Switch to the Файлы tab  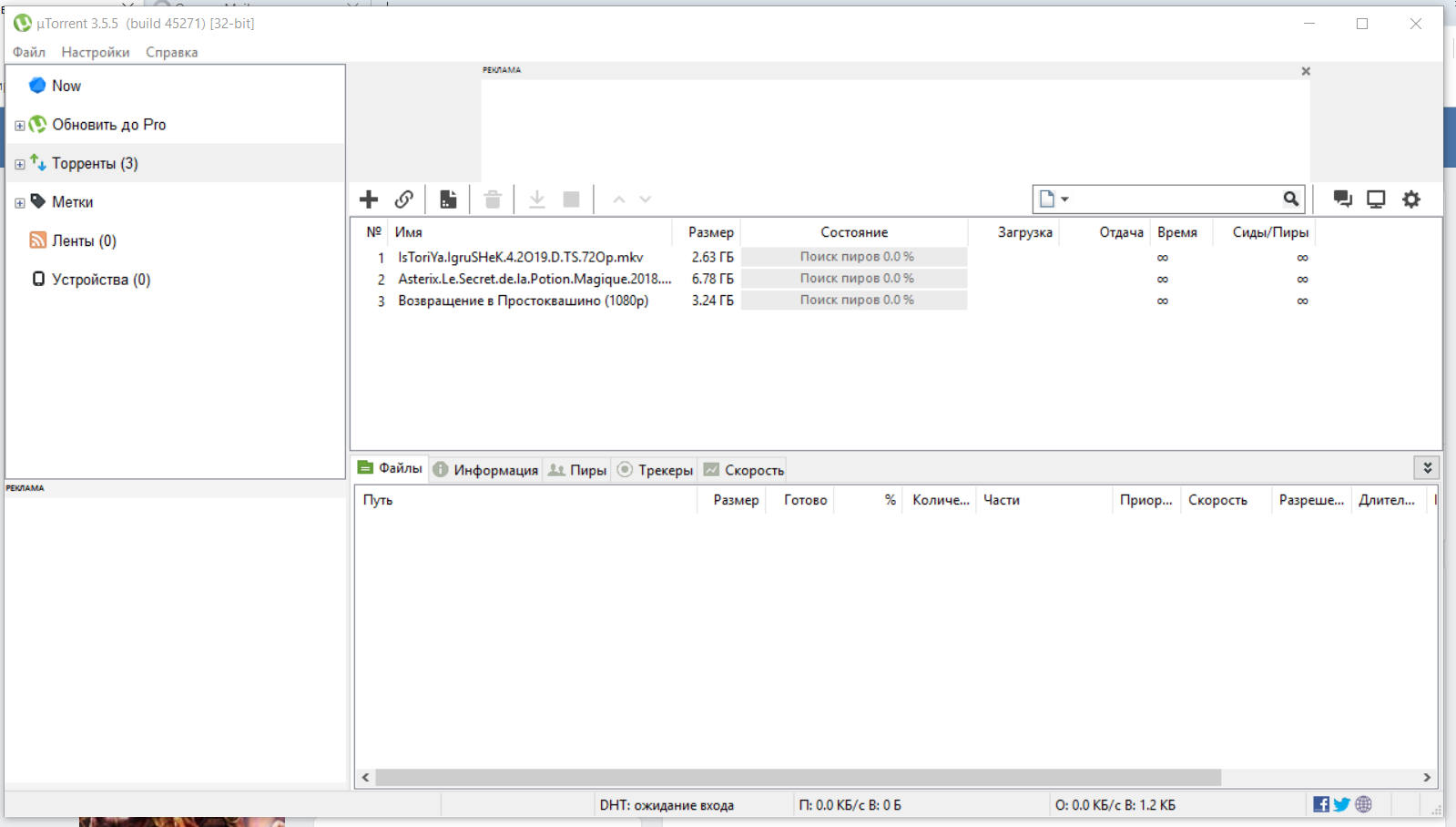tap(391, 468)
